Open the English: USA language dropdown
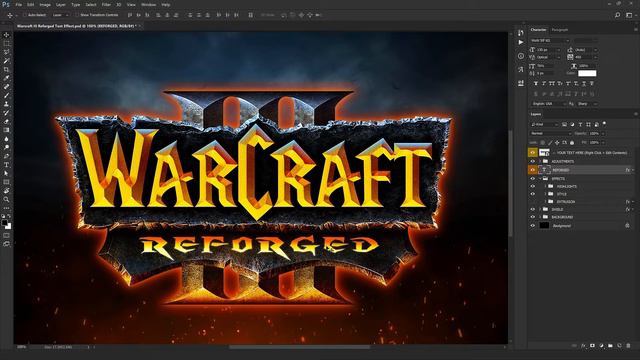Image resolution: width=640 pixels, height=360 pixels. point(549,104)
